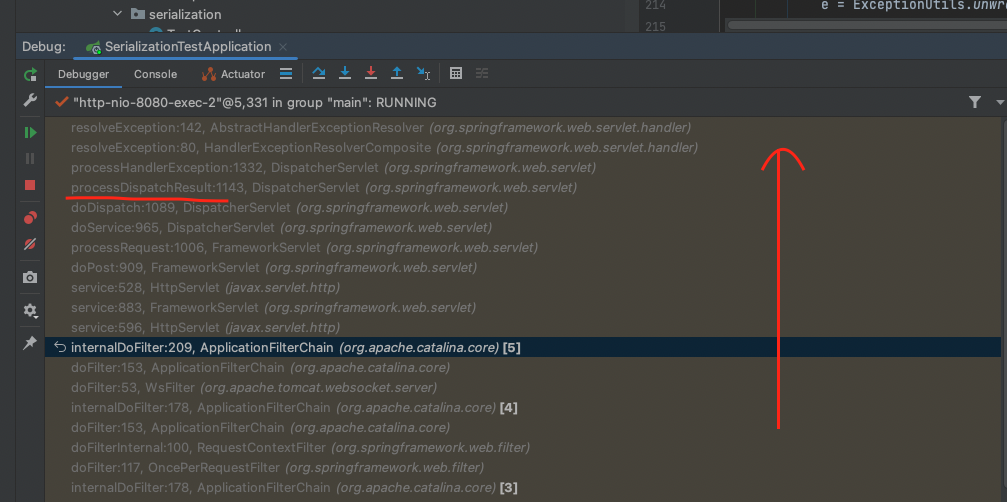This screenshot has height=502, width=1007.
Task: Click the Show Execution Point icon
Action: (286, 73)
